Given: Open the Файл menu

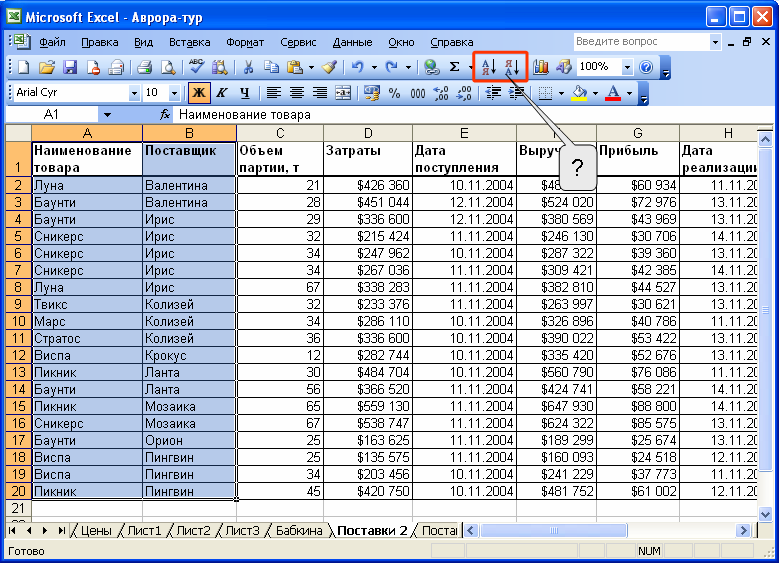Looking at the screenshot, I should pos(52,42).
